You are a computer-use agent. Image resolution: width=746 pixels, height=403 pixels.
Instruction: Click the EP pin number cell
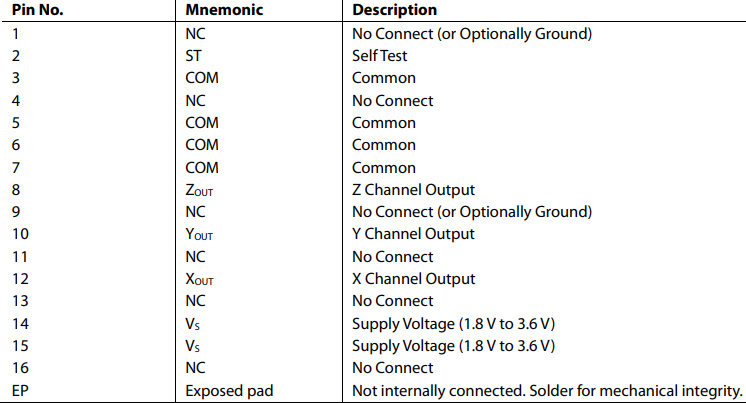(20, 390)
